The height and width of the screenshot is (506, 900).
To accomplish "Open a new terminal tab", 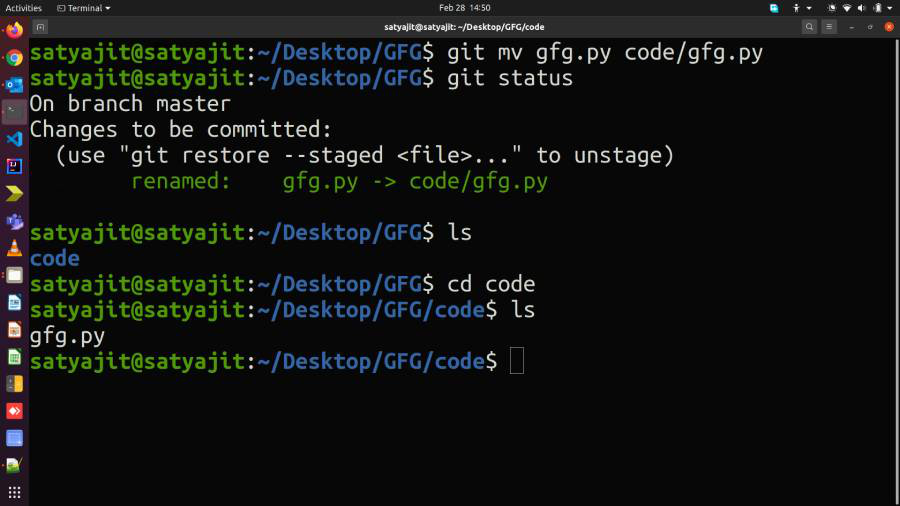I will pyautogui.click(x=40, y=27).
